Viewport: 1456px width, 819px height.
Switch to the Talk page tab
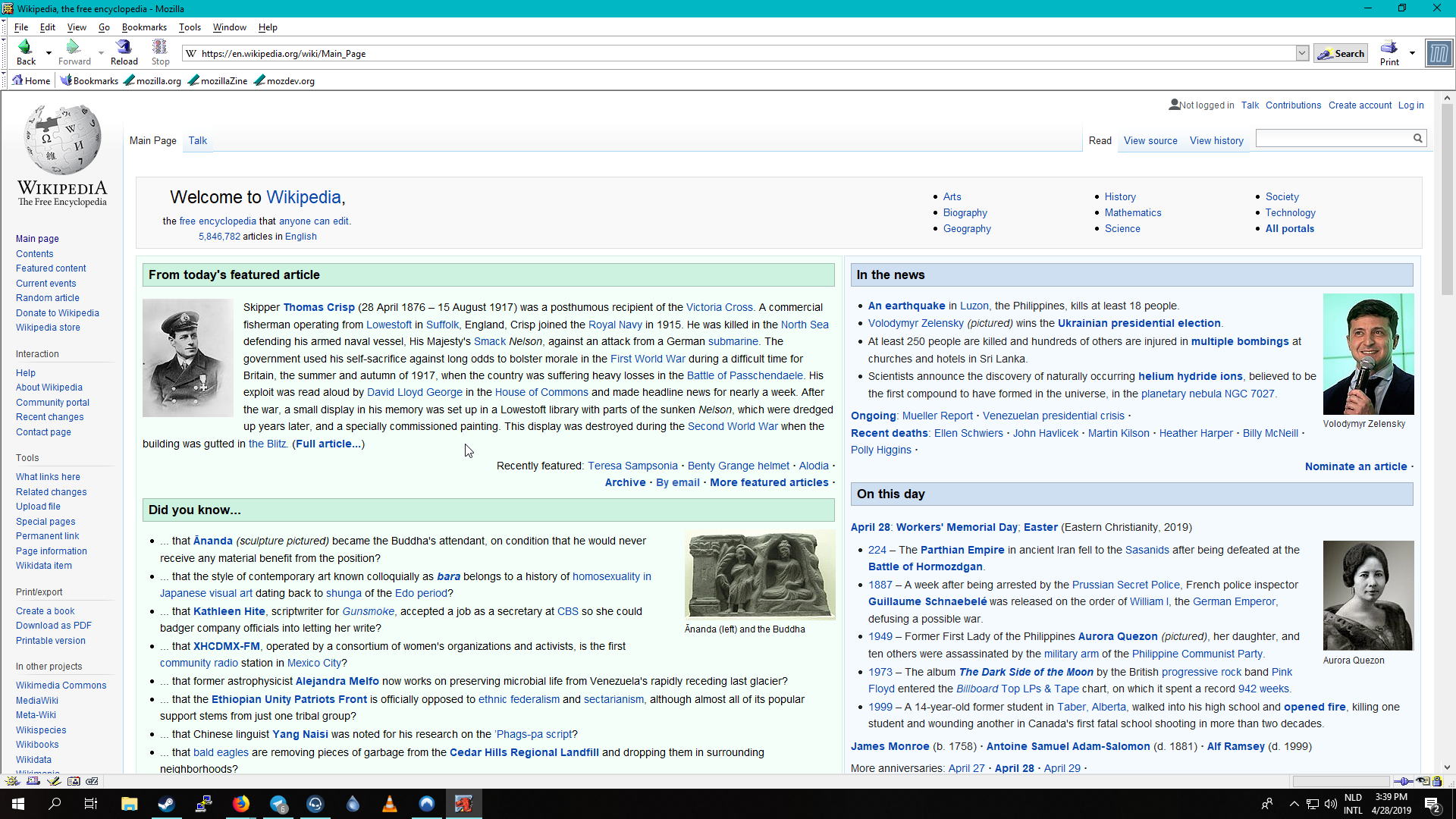[197, 140]
